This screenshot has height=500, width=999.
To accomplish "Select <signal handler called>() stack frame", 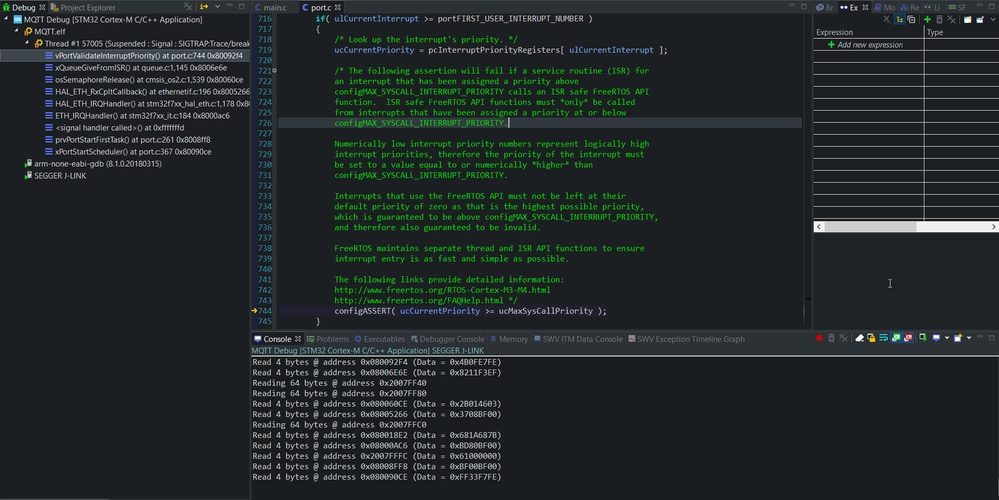I will point(115,127).
